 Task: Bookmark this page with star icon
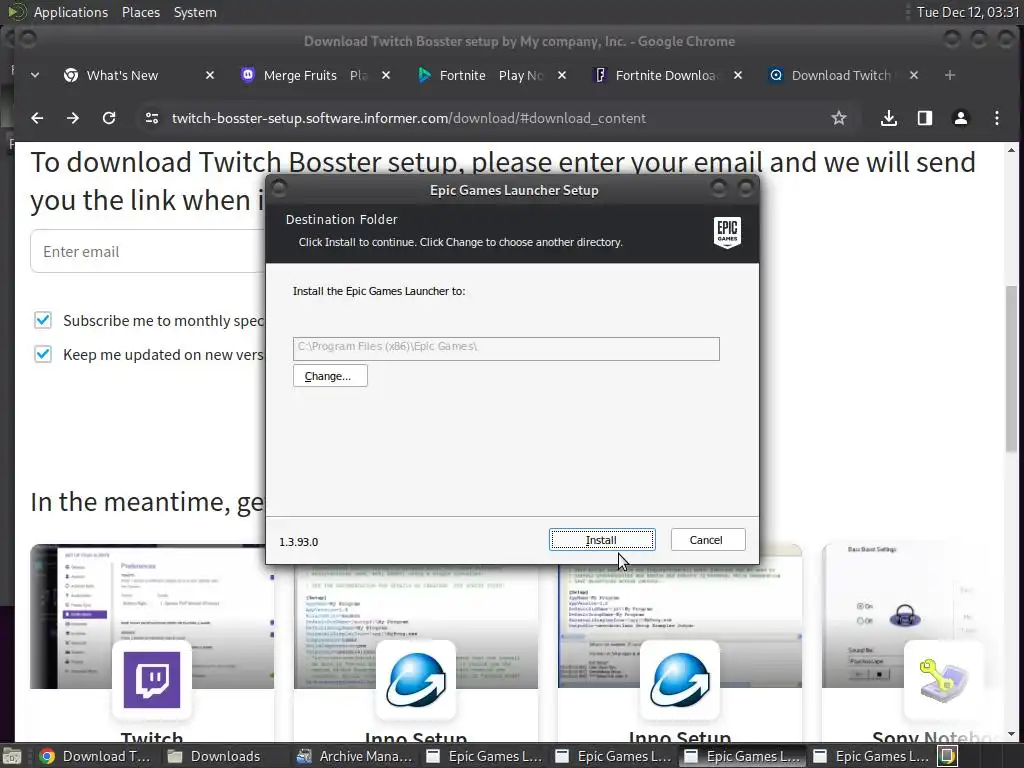(839, 118)
